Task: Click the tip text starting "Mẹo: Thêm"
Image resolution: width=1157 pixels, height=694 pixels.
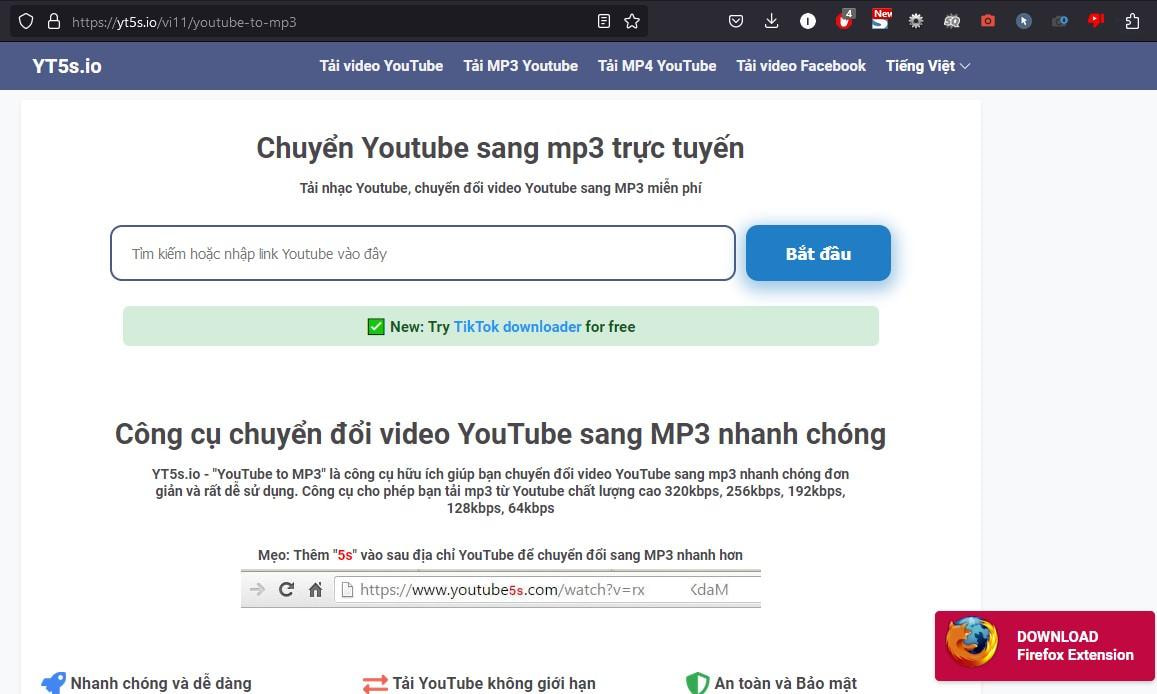Action: pyautogui.click(x=500, y=555)
